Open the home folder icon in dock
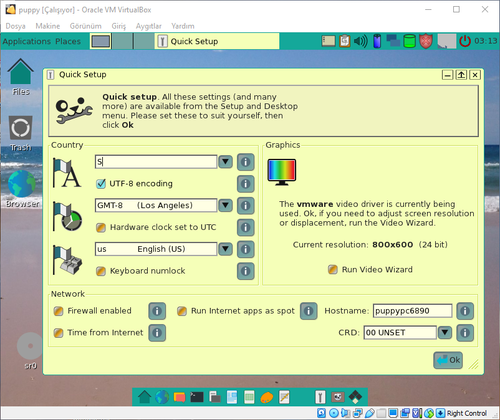Screen dimensions: 500x420 pyautogui.click(x=145, y=397)
